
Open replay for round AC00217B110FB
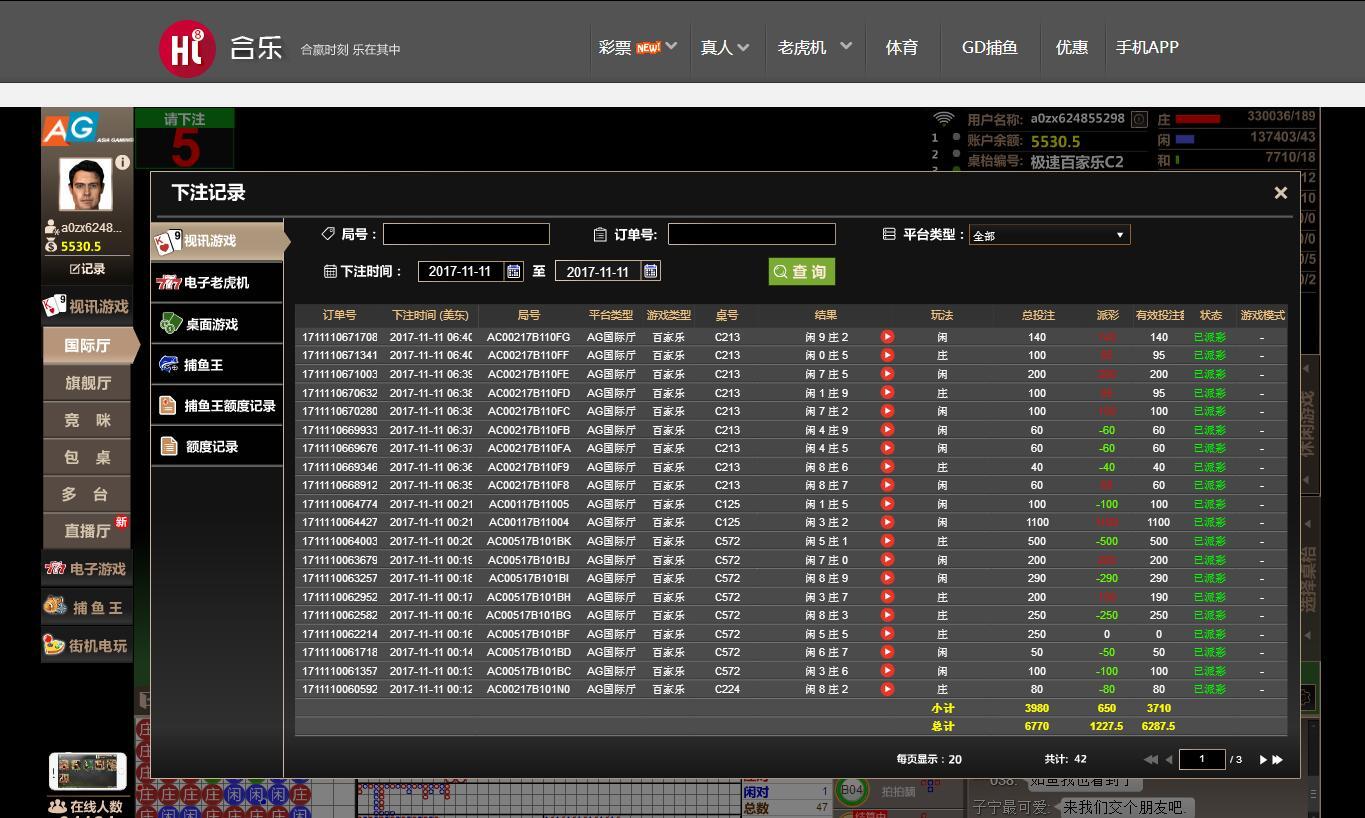[x=887, y=430]
